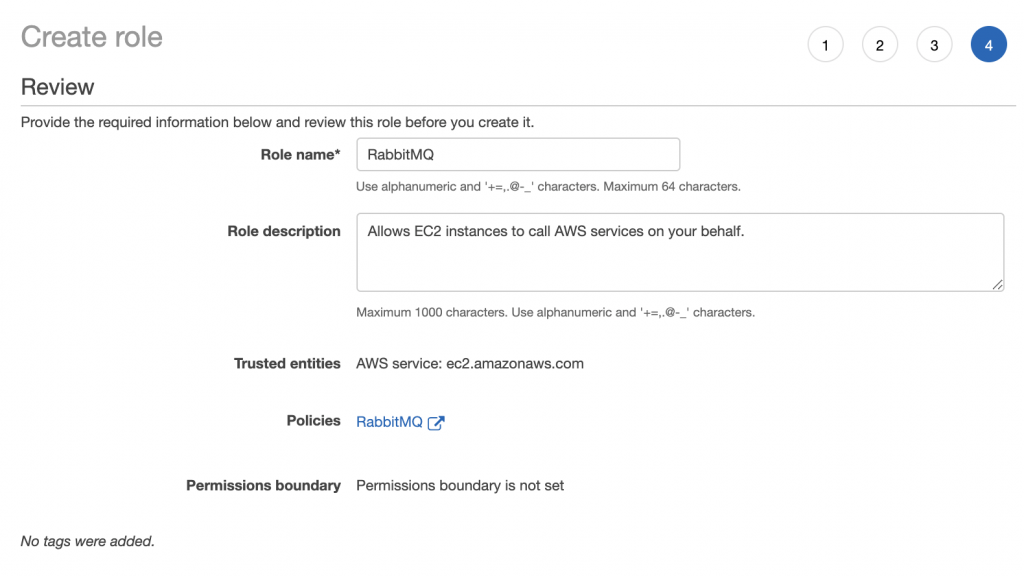Open the external link icon beside RabbitMQ policy
Screen dimensions: 1024x576
tap(436, 423)
